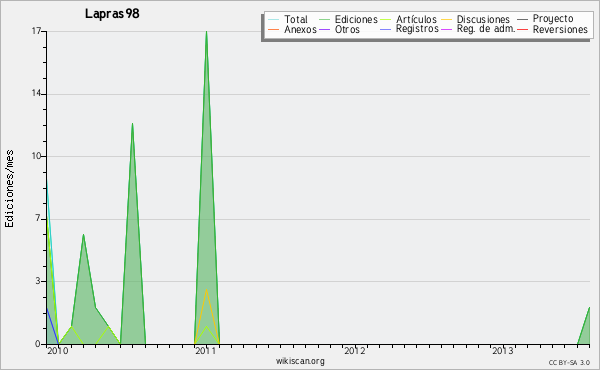This screenshot has height=370, width=600.
Task: Click the red line swatch beside Reversiones
Action: tap(523, 29)
